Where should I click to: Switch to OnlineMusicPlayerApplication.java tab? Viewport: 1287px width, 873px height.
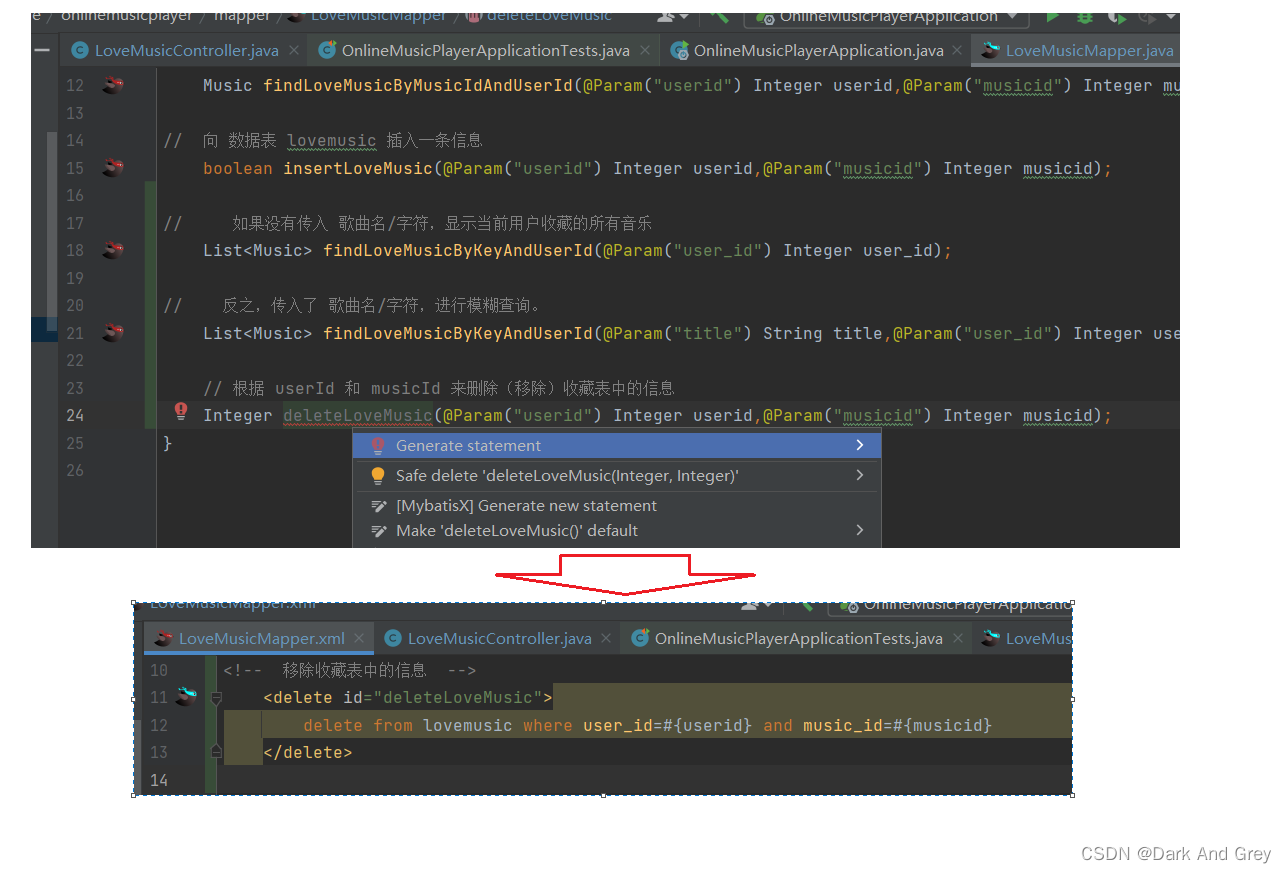(x=817, y=50)
